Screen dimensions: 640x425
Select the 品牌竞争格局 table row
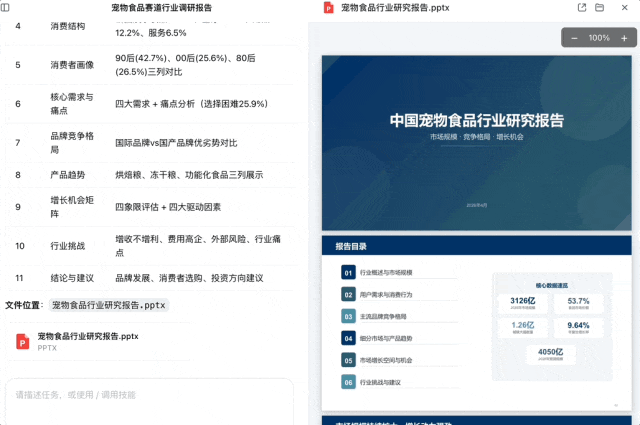(x=150, y=142)
